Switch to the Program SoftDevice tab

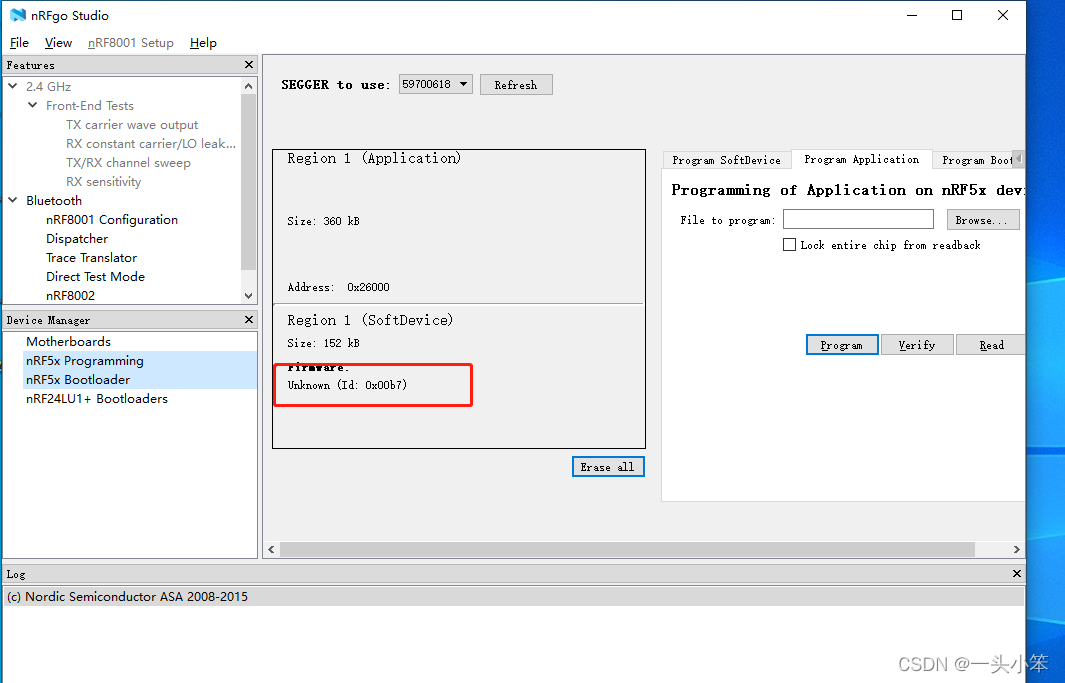point(726,160)
